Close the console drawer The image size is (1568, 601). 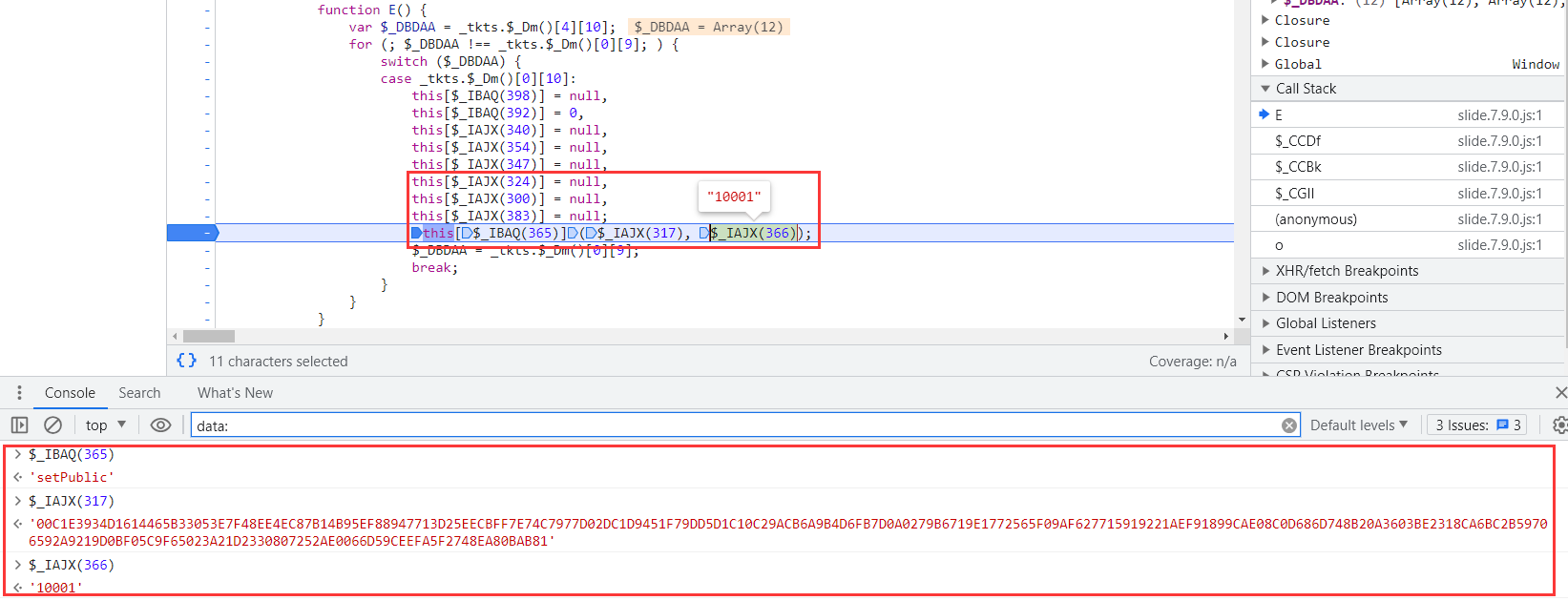coord(1560,393)
